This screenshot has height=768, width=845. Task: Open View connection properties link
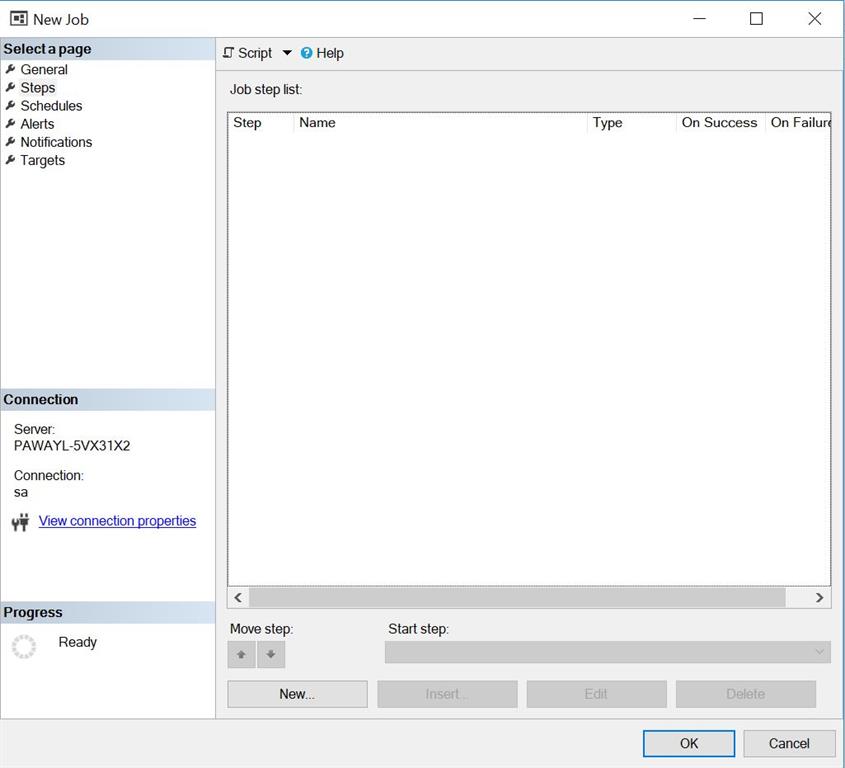pyautogui.click(x=117, y=521)
